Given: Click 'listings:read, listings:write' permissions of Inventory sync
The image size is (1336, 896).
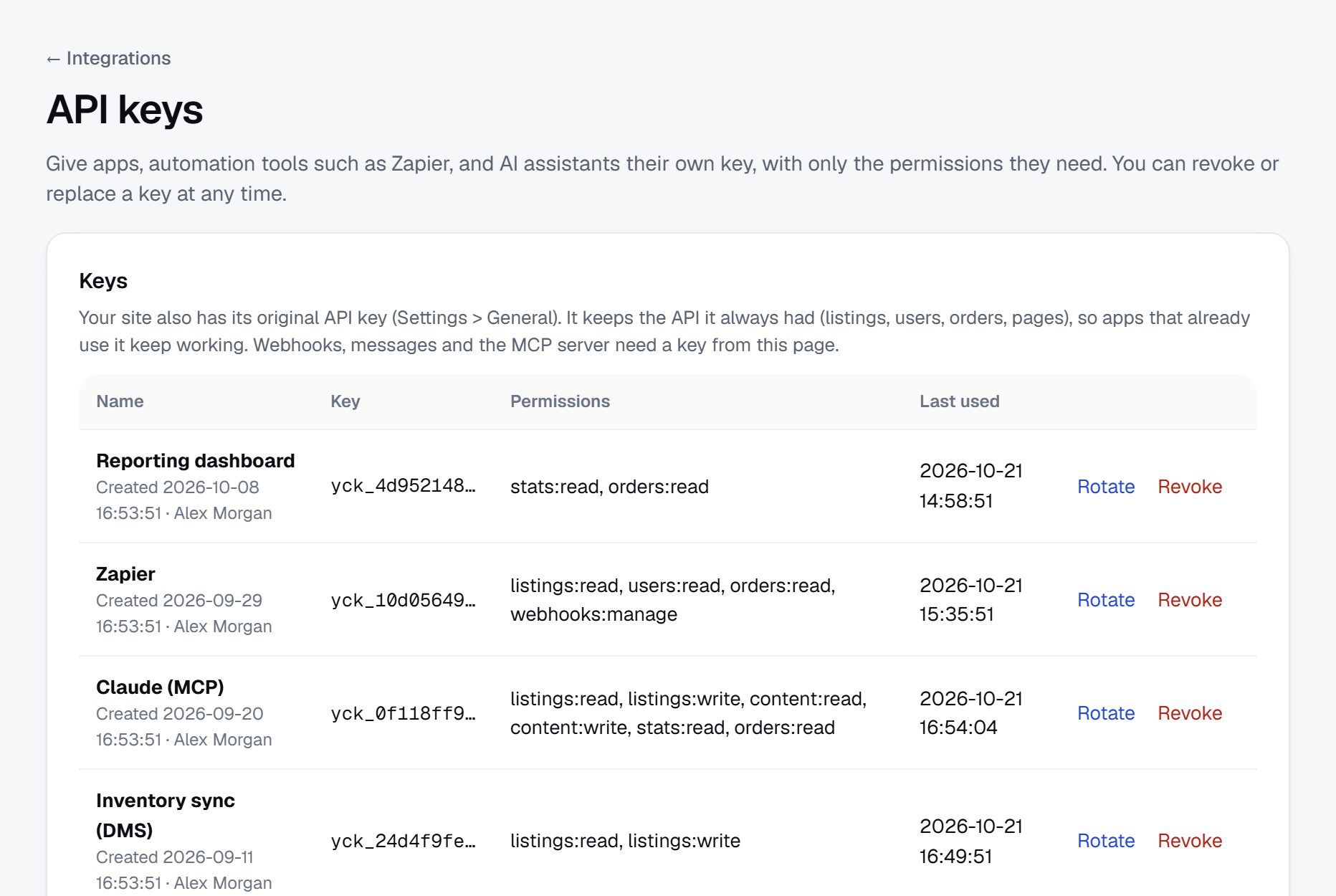Looking at the screenshot, I should coord(625,840).
